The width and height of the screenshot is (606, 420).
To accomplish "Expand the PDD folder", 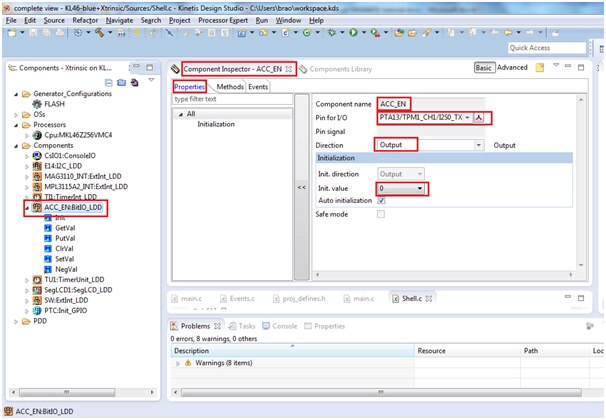I will pos(16,321).
